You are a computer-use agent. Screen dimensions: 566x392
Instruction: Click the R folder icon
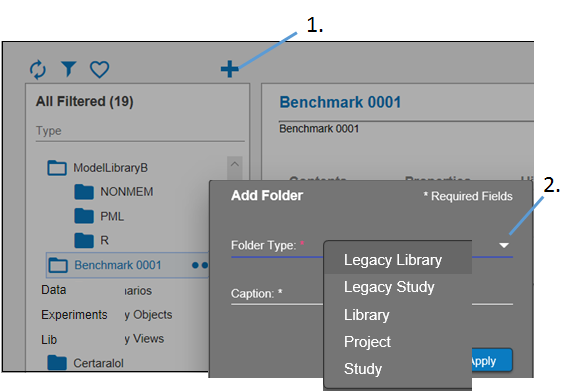(84, 240)
